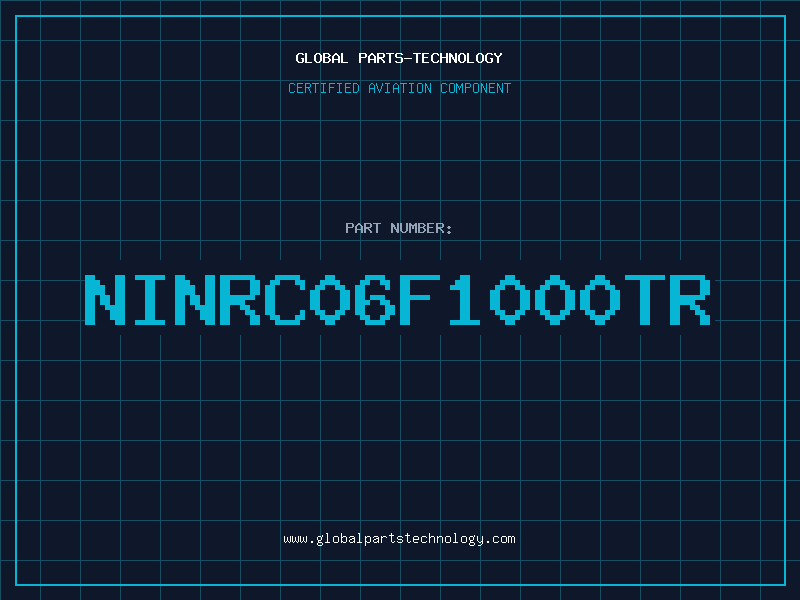The width and height of the screenshot is (800, 600).
Task: Select the CERTIFIED AVIATION COMPONENT subtitle
Action: 399,88
